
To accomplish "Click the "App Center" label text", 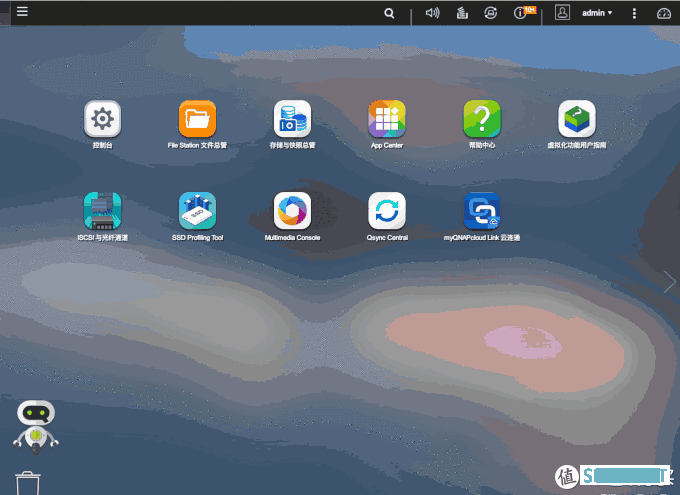I will click(387, 145).
